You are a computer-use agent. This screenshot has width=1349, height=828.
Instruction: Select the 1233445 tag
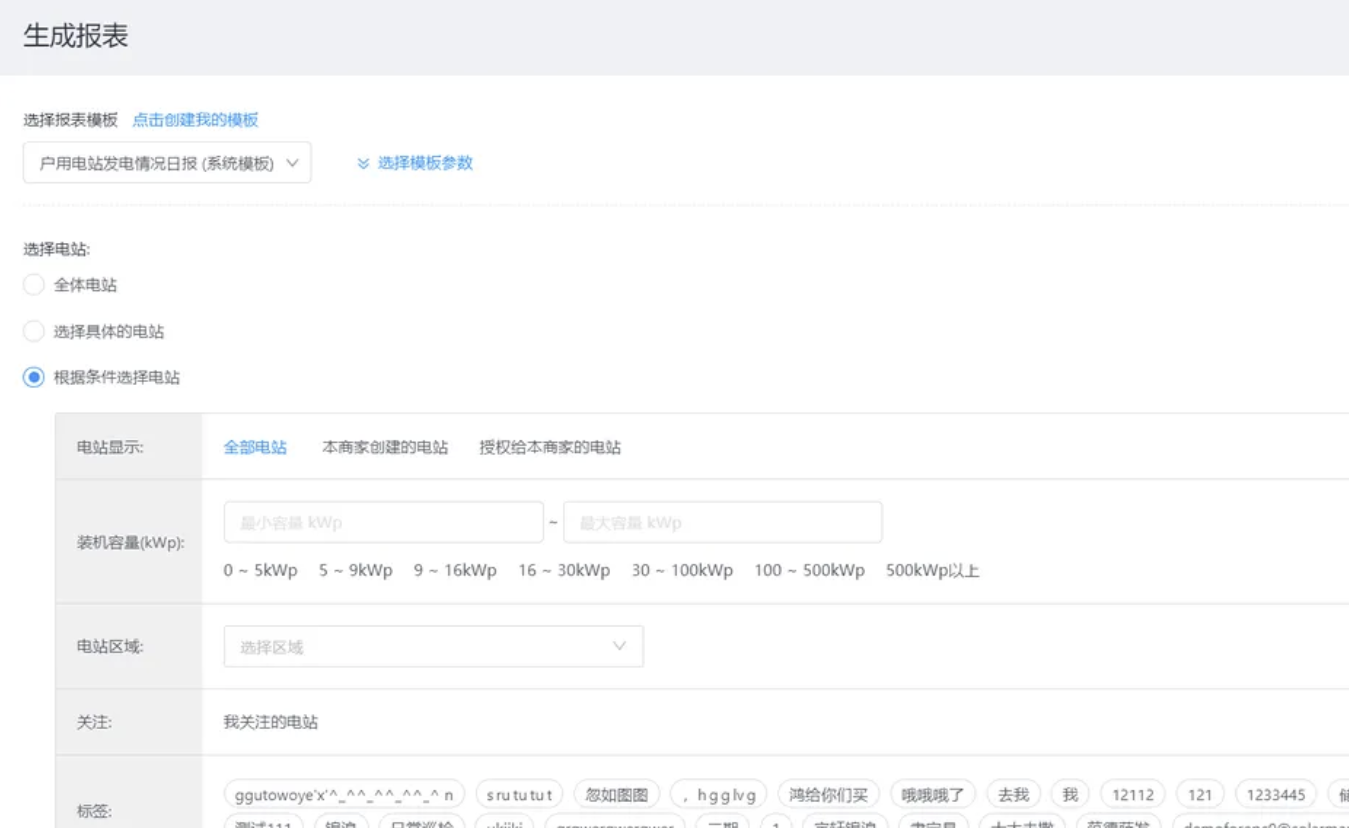[1276, 795]
